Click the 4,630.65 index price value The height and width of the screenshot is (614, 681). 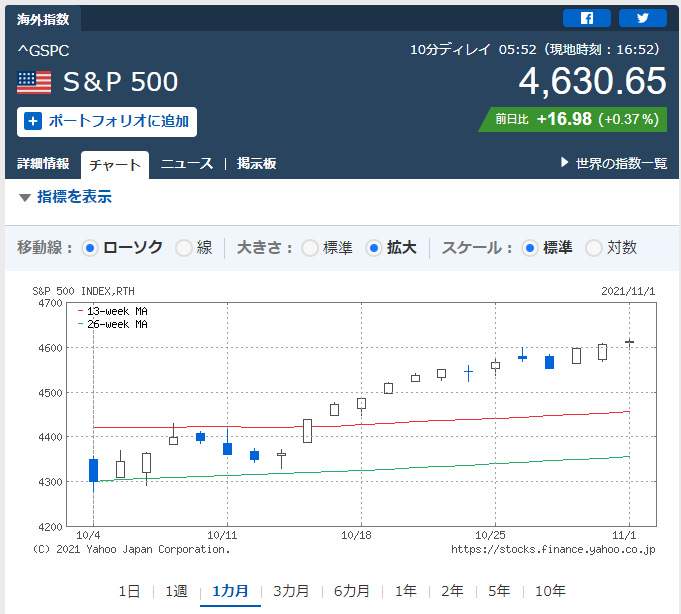[592, 81]
